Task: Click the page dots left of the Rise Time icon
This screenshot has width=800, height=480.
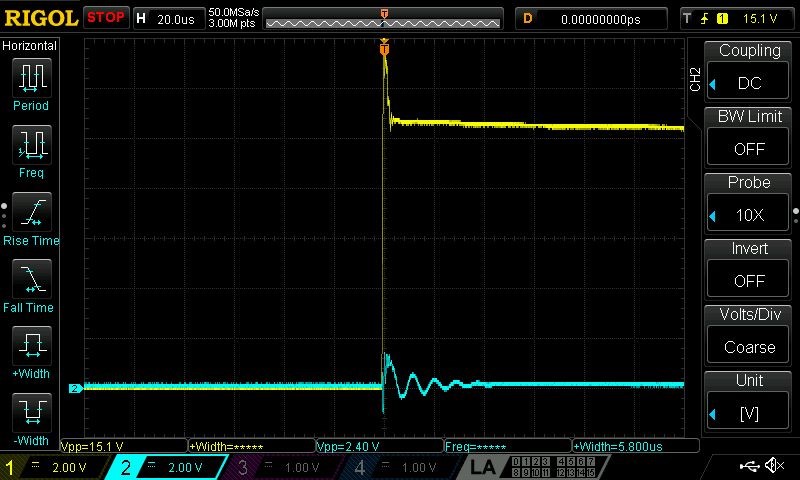Action: pyautogui.click(x=4, y=215)
